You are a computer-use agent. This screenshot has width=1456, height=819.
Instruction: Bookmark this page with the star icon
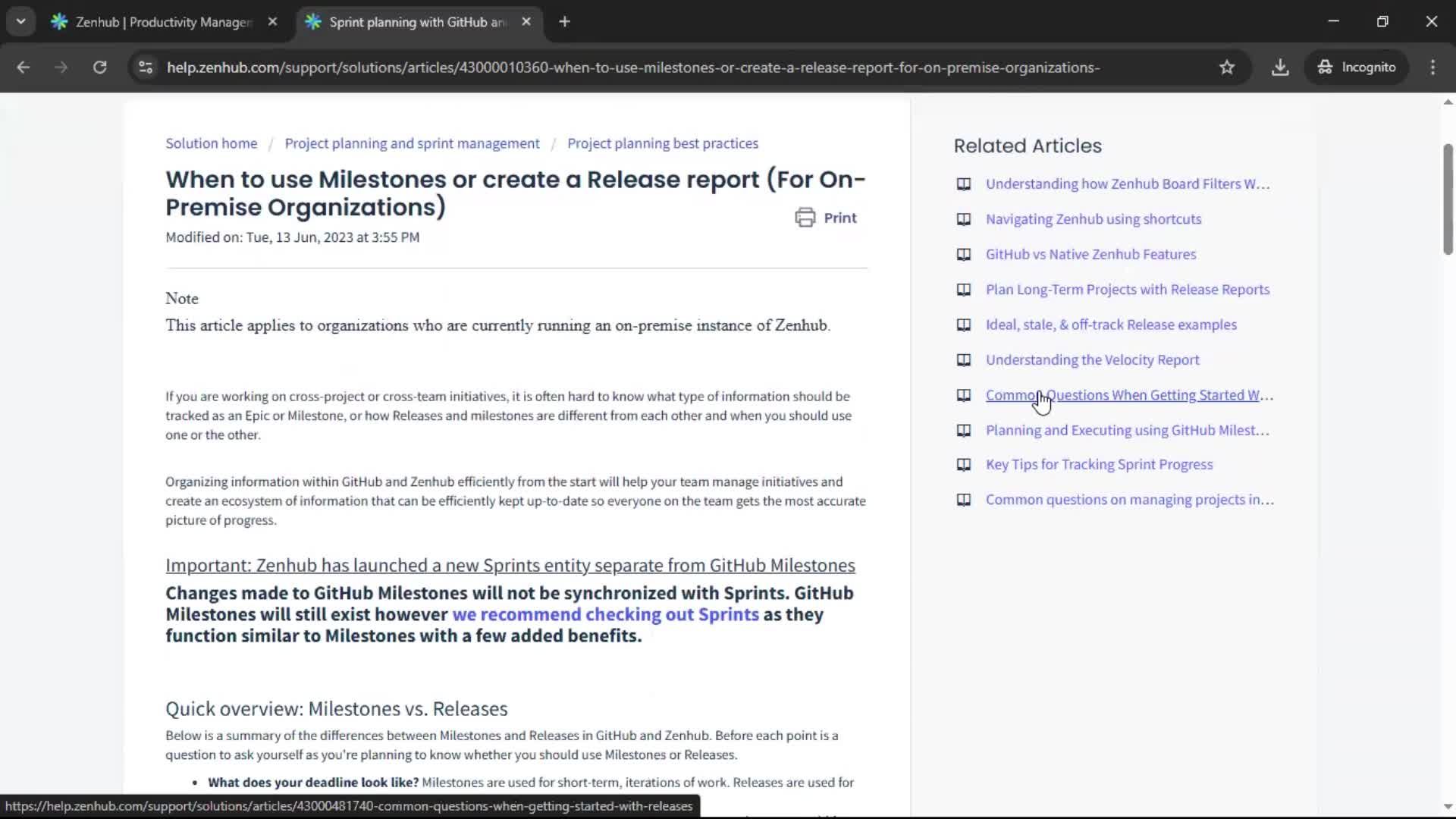pyautogui.click(x=1227, y=67)
